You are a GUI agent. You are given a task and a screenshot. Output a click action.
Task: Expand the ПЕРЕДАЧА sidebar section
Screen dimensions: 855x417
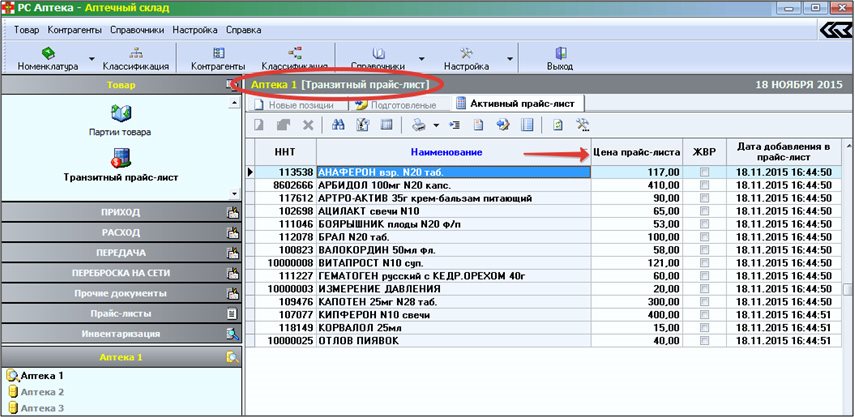121,253
